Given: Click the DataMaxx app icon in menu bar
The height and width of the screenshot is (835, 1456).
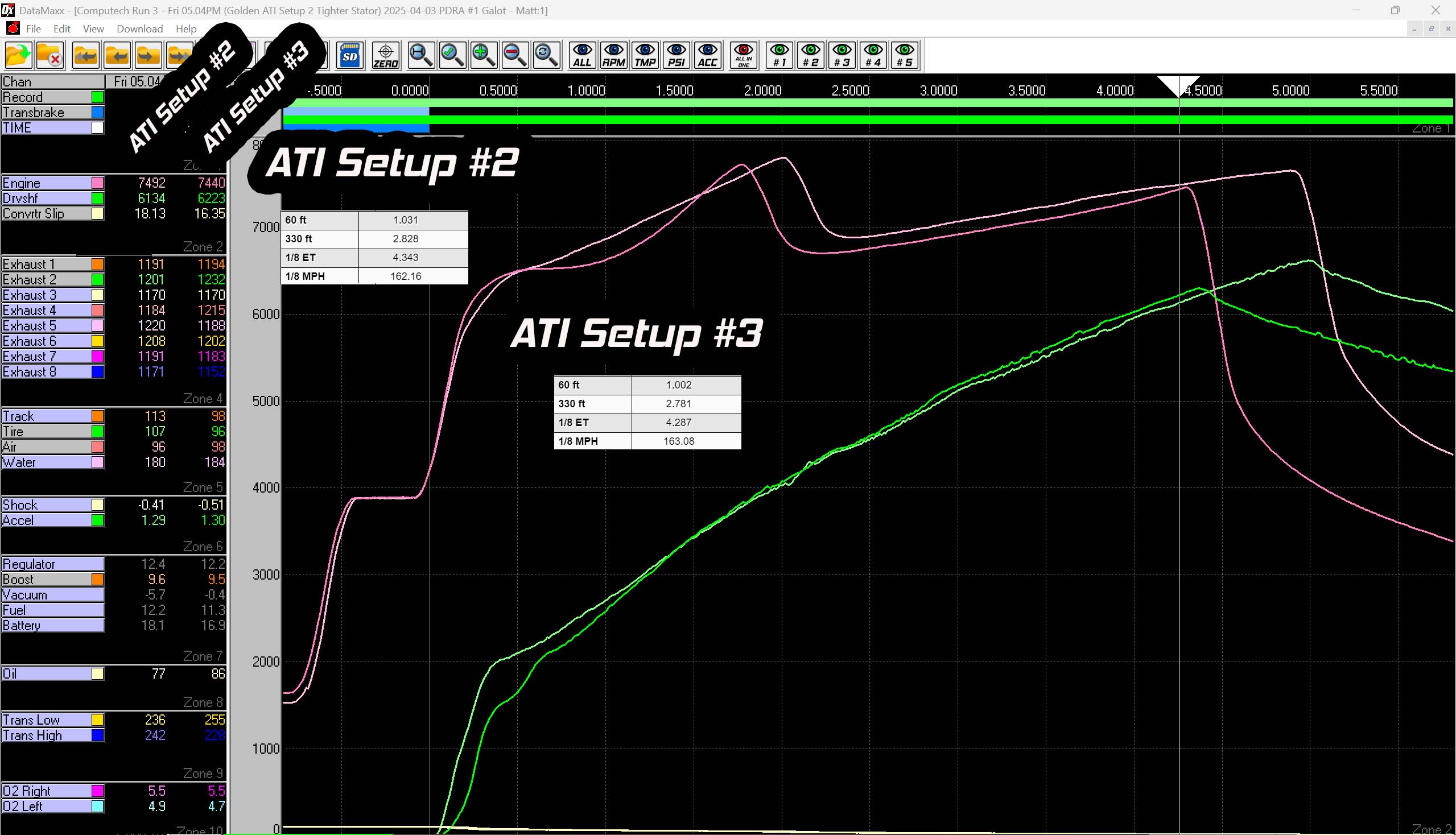Looking at the screenshot, I should pyautogui.click(x=13, y=28).
